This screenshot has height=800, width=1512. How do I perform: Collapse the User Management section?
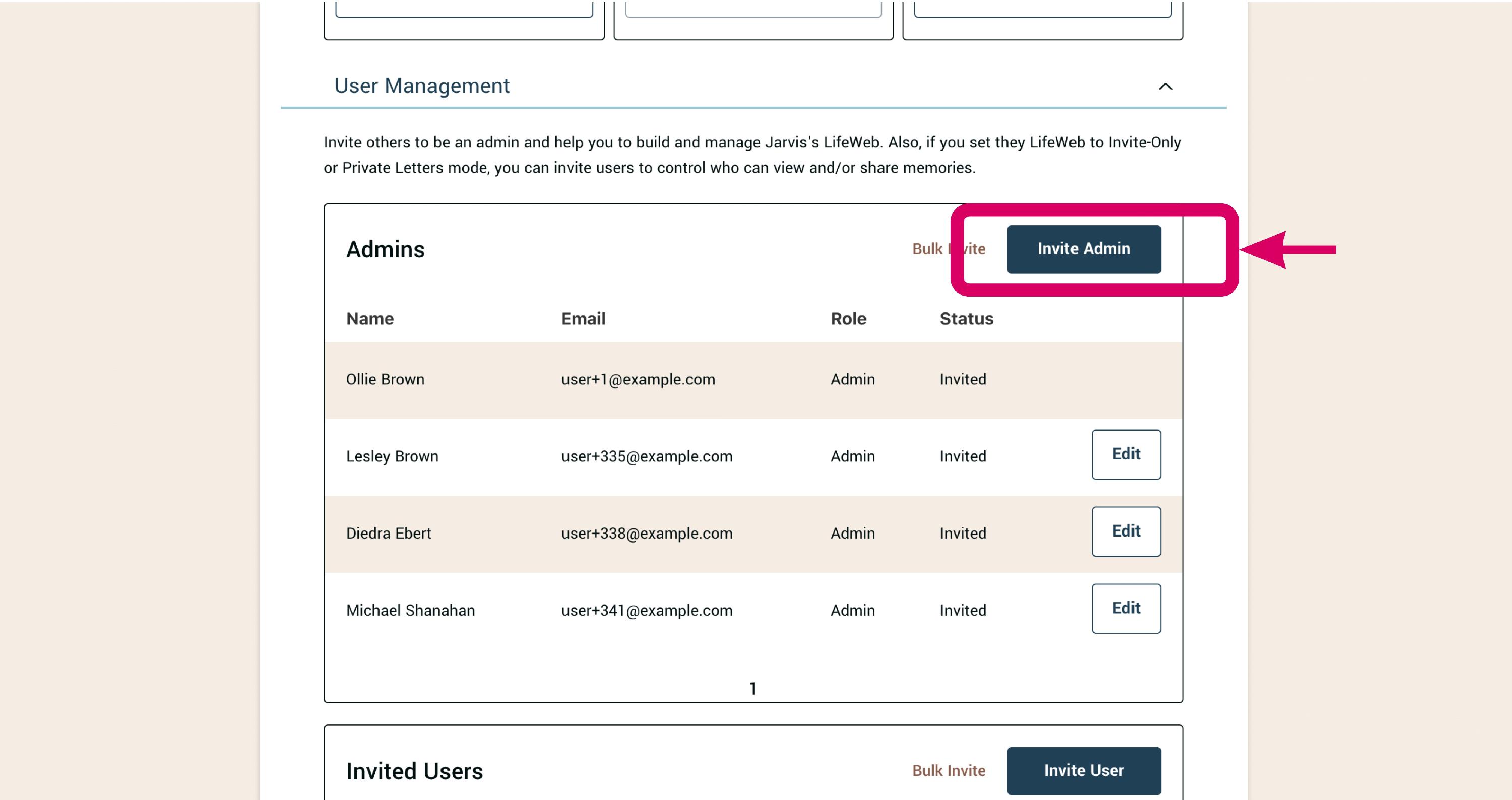tap(1165, 87)
